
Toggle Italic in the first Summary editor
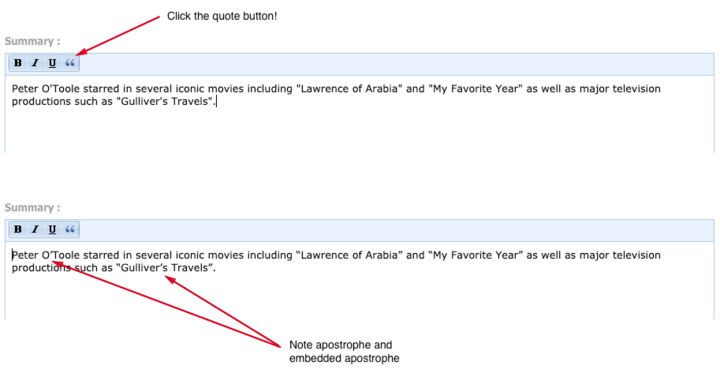35,63
